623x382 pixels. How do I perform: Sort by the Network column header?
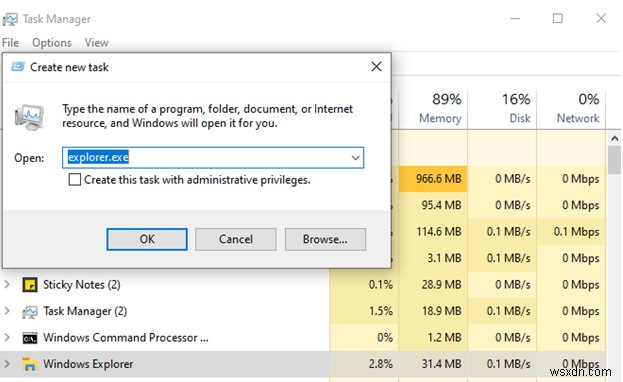pyautogui.click(x=571, y=109)
